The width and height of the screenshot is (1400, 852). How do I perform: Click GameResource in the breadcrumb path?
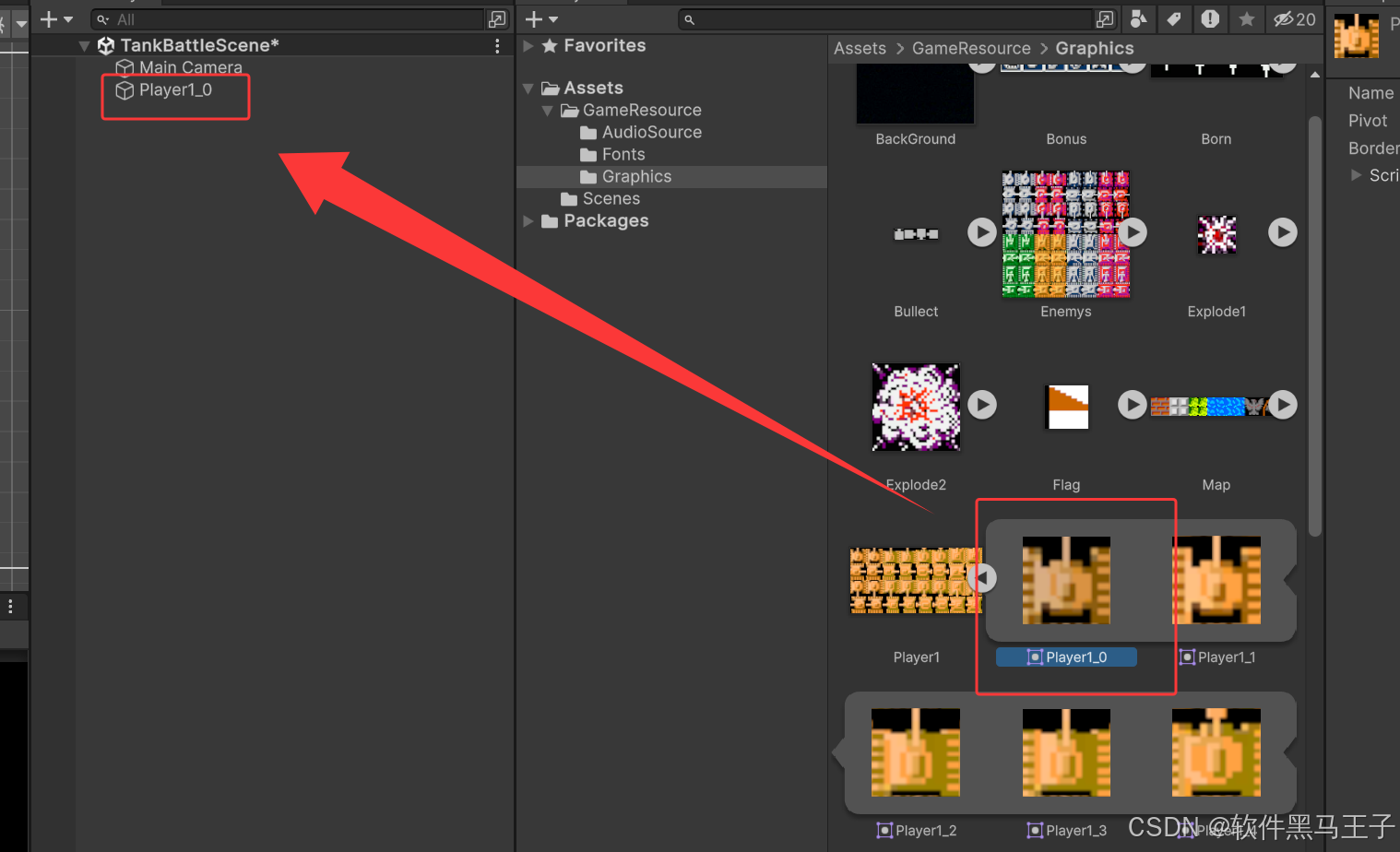click(x=971, y=48)
